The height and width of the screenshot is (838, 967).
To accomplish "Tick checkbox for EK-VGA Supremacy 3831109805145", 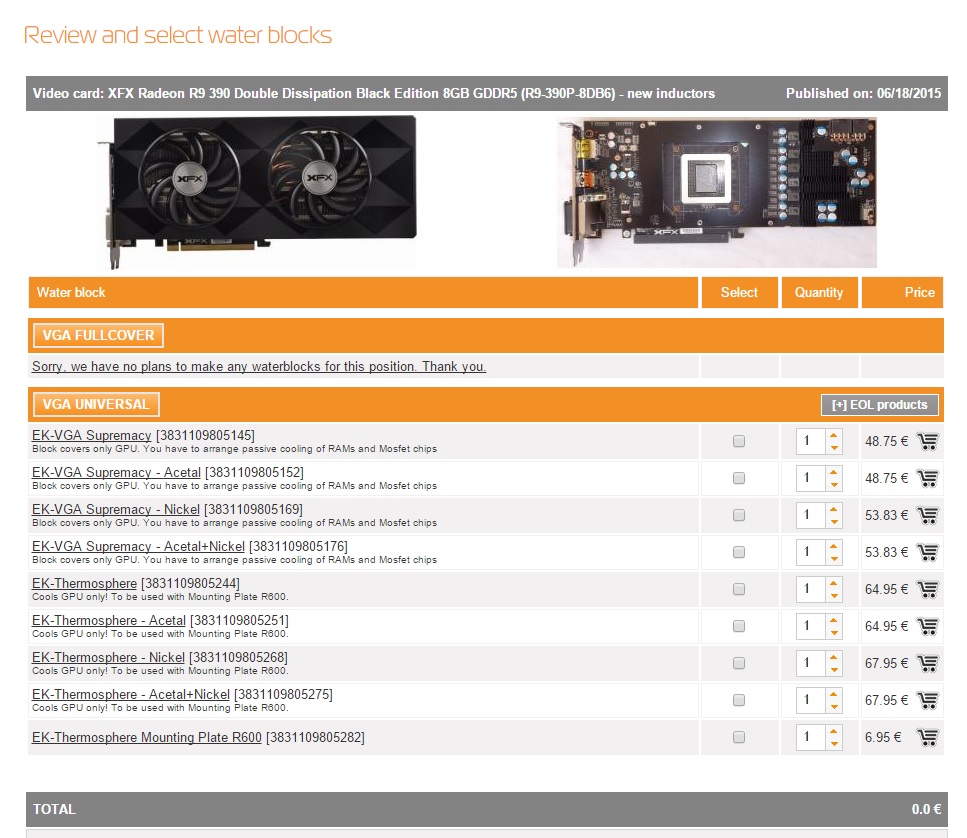I will [739, 441].
